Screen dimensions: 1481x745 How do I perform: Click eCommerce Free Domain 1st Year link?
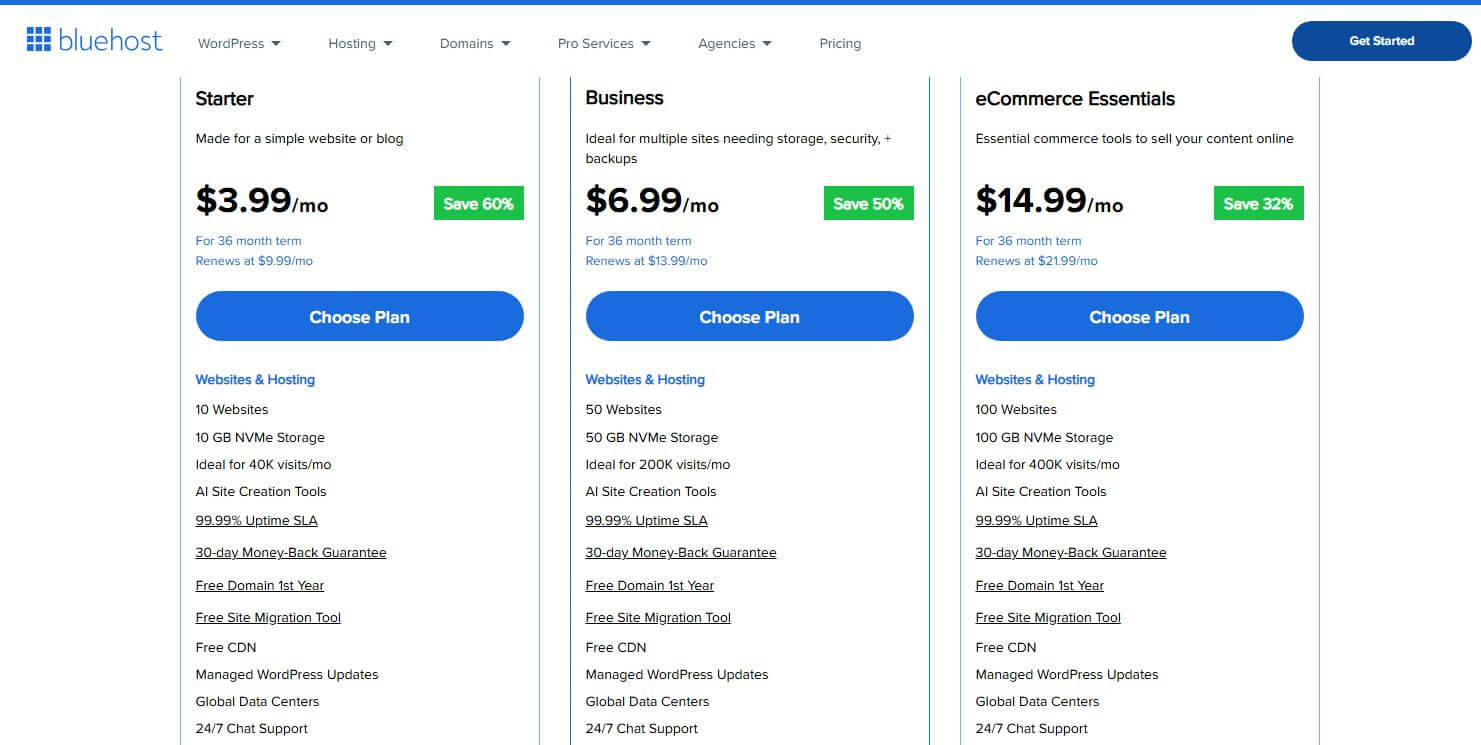1039,586
